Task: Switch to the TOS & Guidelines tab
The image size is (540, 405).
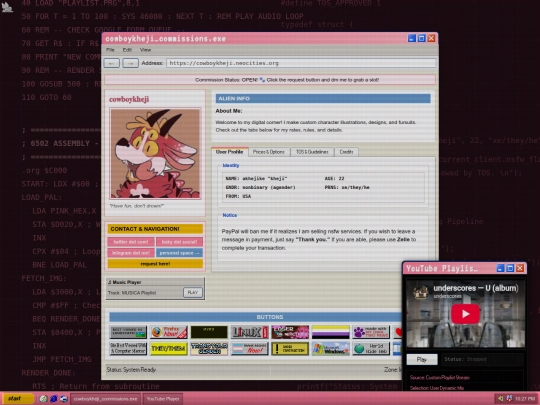Action: [x=312, y=152]
